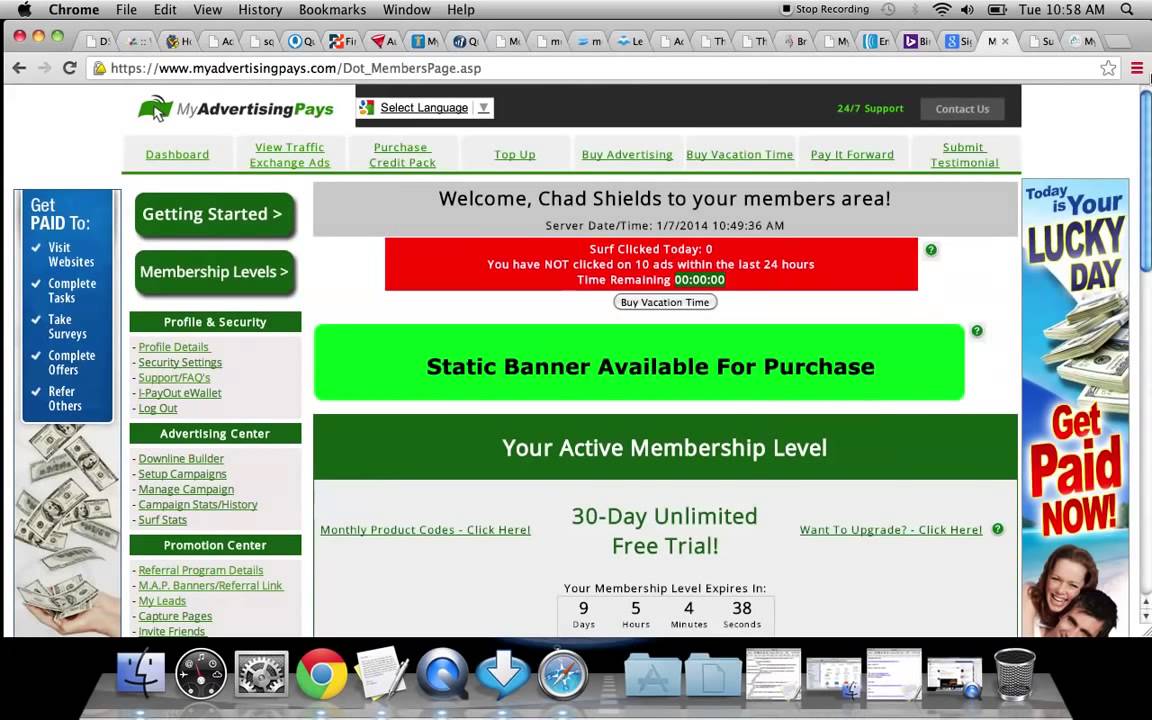Click help icon beside Want To Upgrade

pyautogui.click(x=998, y=529)
